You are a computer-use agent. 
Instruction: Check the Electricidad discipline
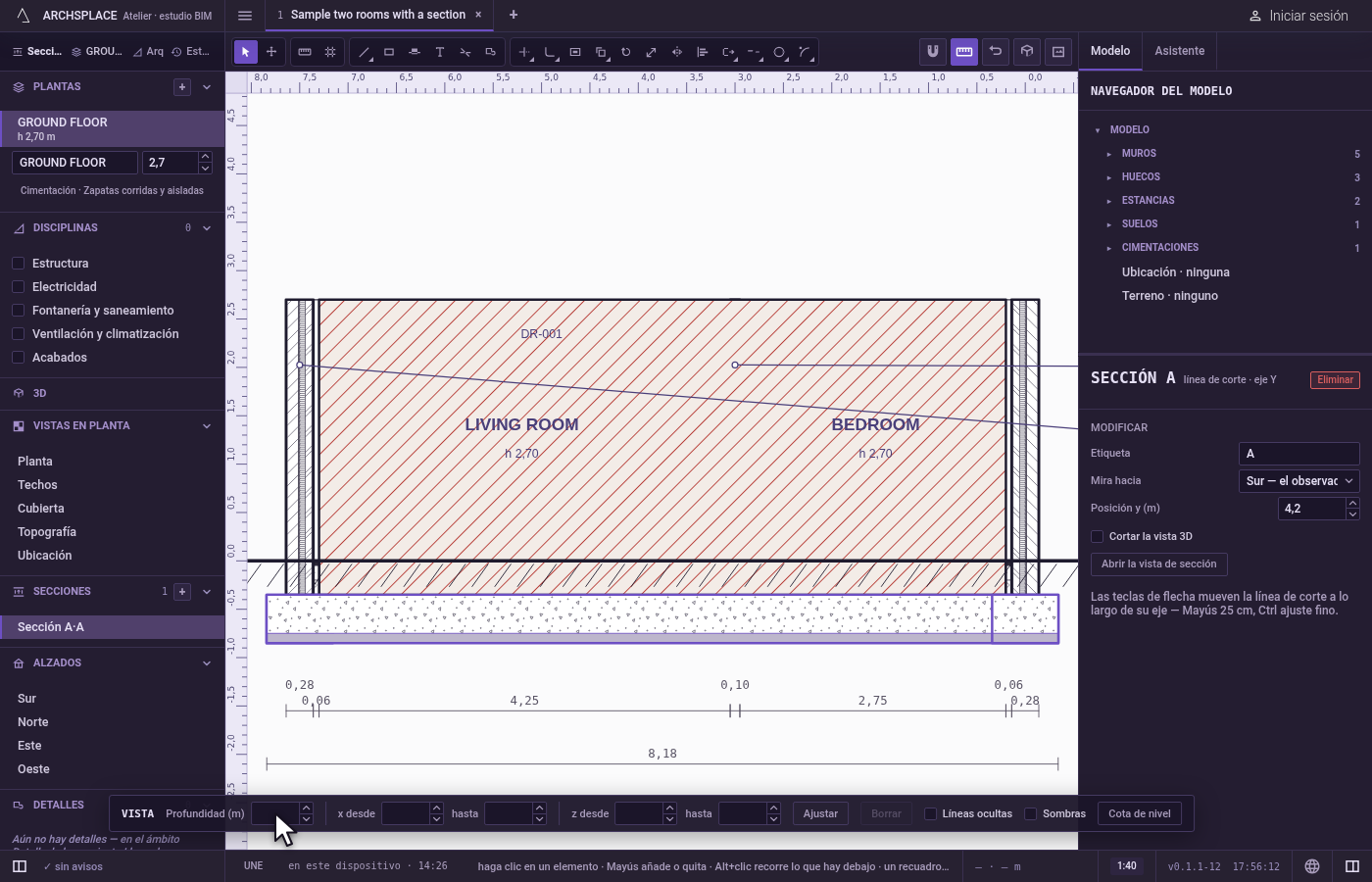click(18, 286)
